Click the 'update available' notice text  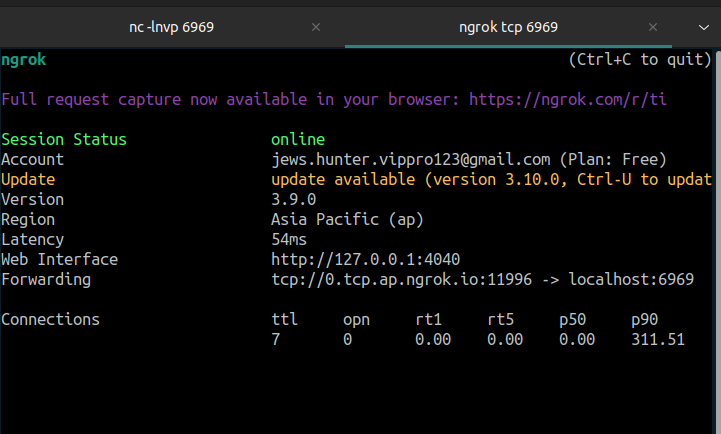343,179
